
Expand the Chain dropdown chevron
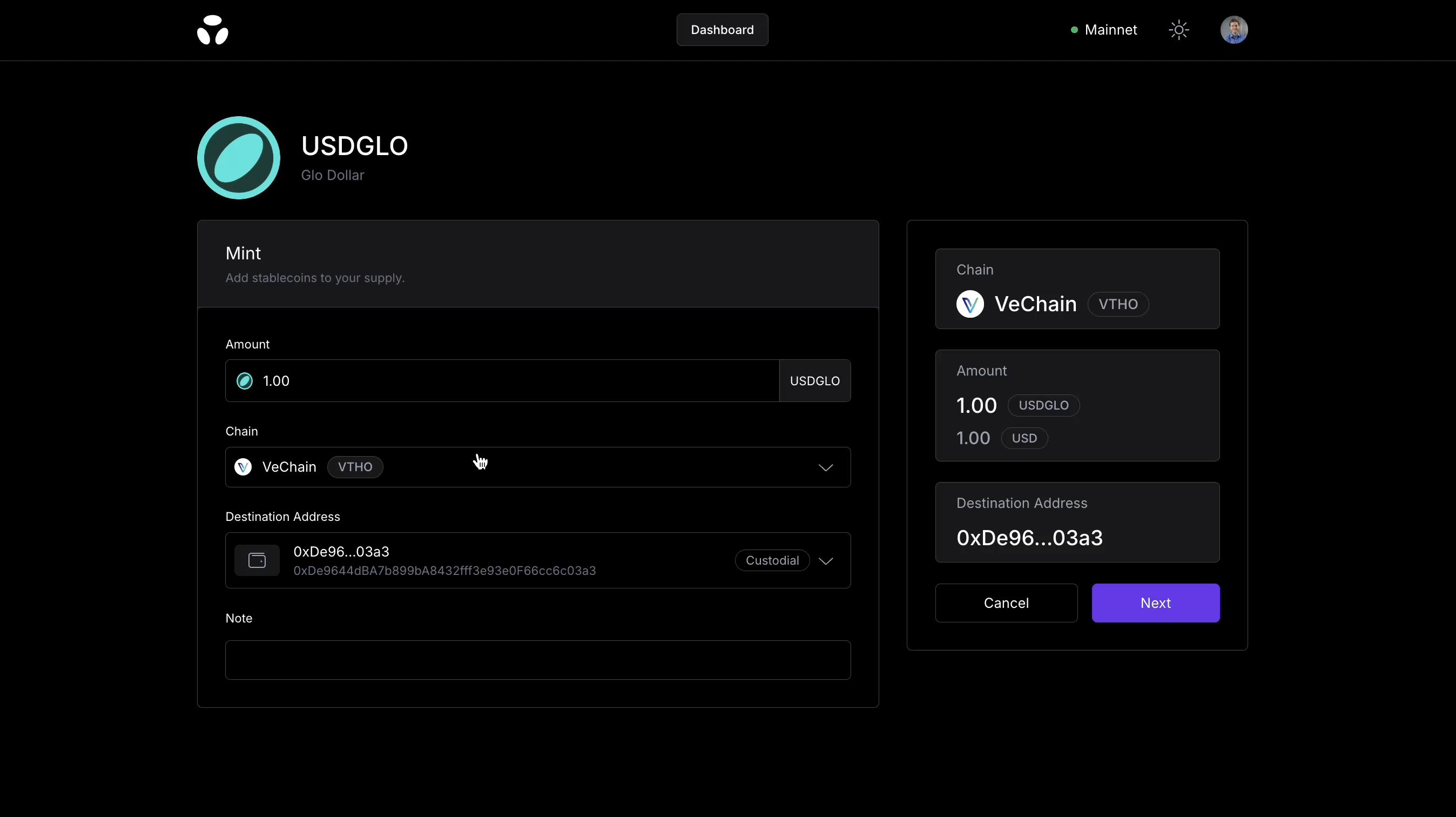click(x=825, y=467)
